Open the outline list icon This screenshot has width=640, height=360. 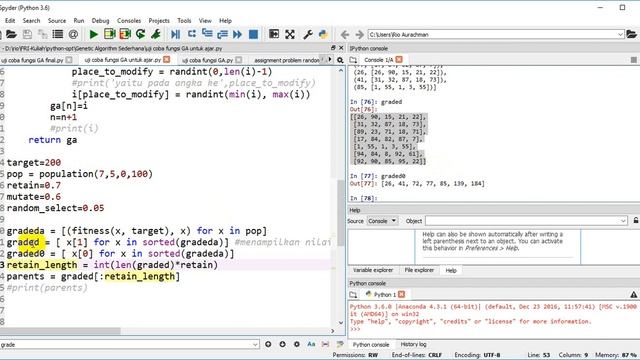pos(58,34)
